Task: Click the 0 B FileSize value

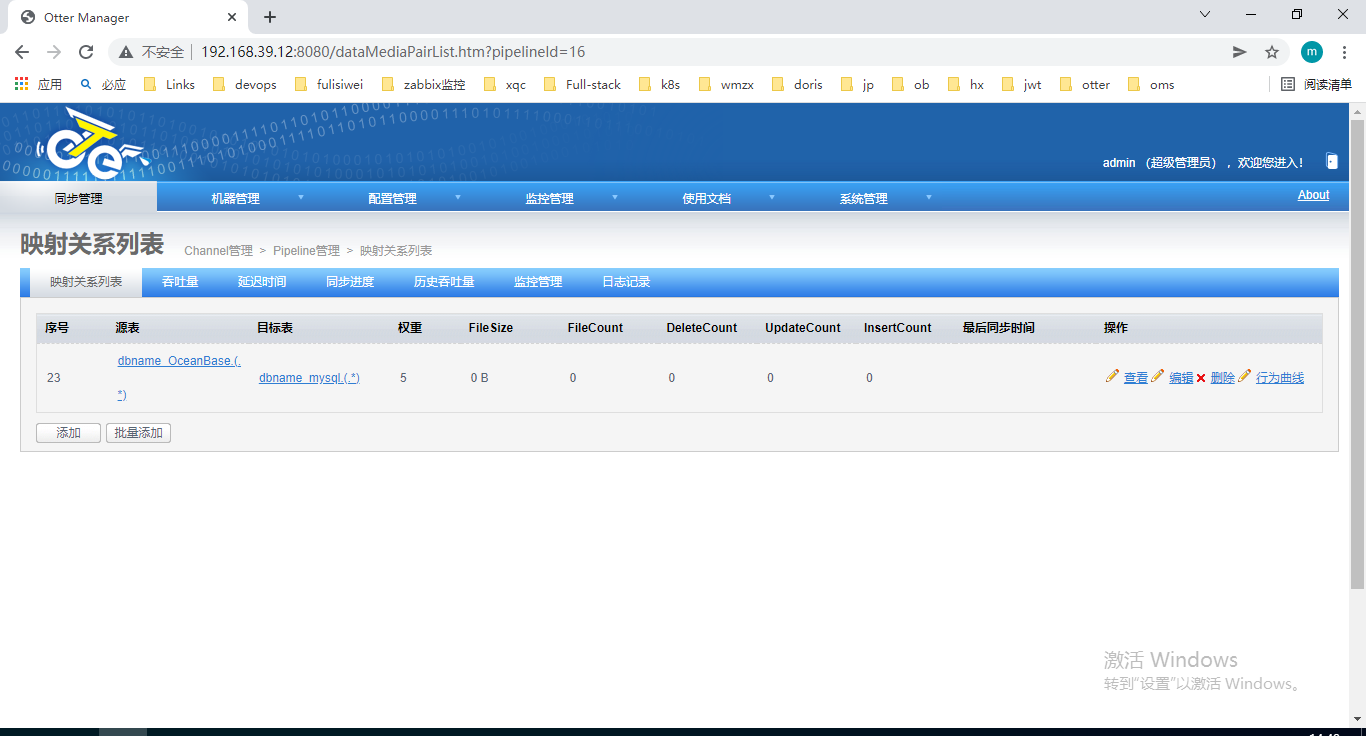Action: (479, 378)
